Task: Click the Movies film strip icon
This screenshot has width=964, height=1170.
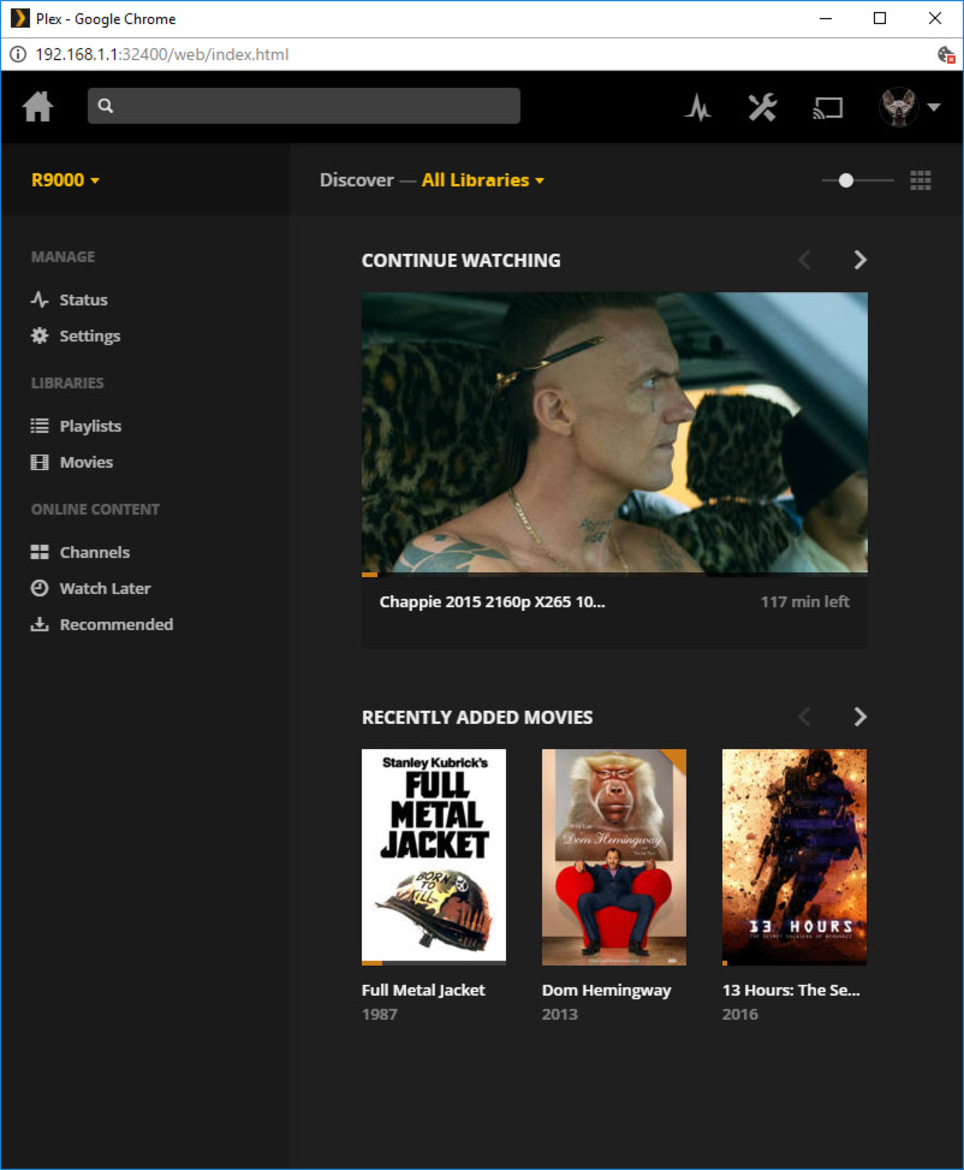Action: (x=40, y=462)
